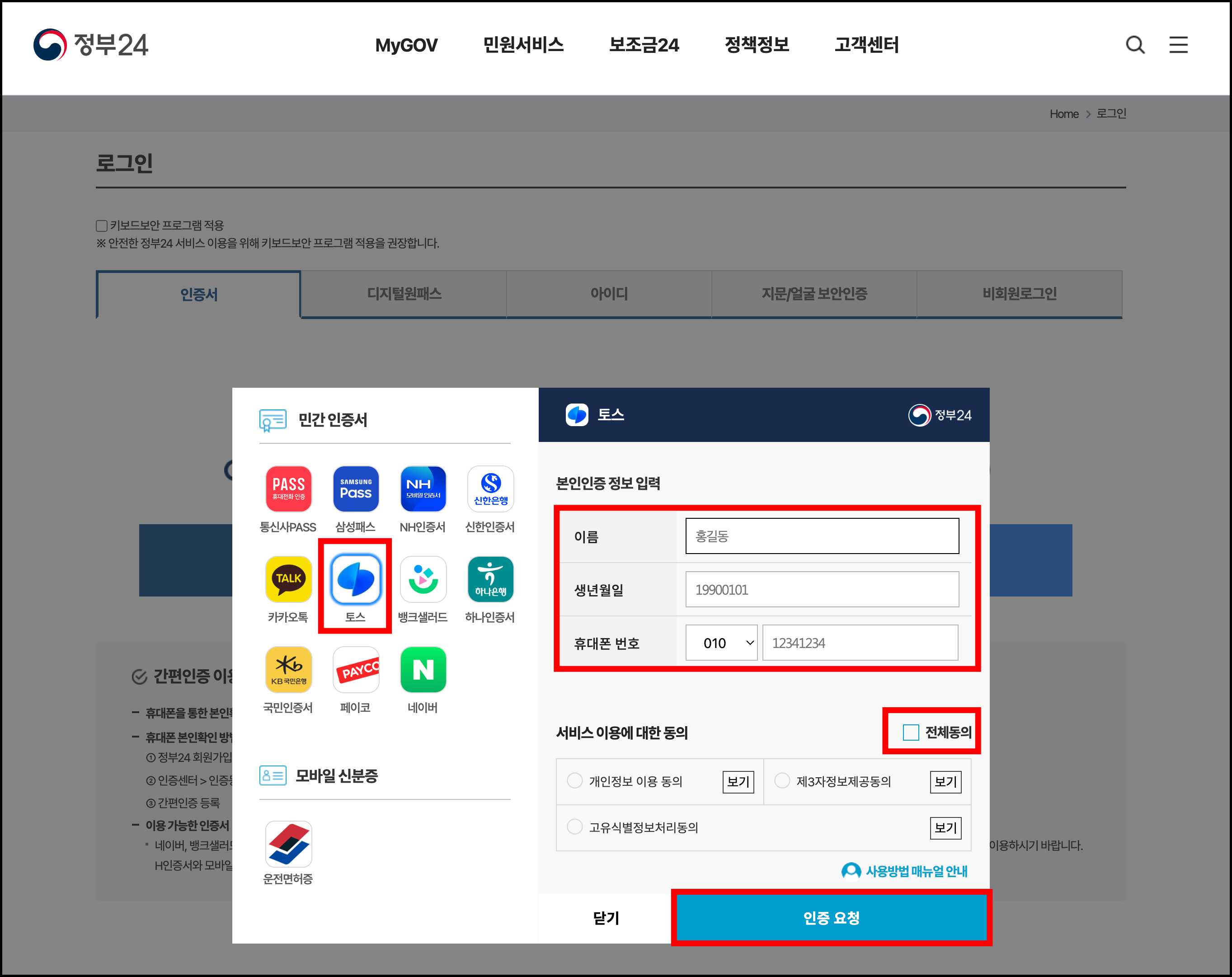
Task: Select the 카카오톡 TALK icon
Action: (289, 579)
